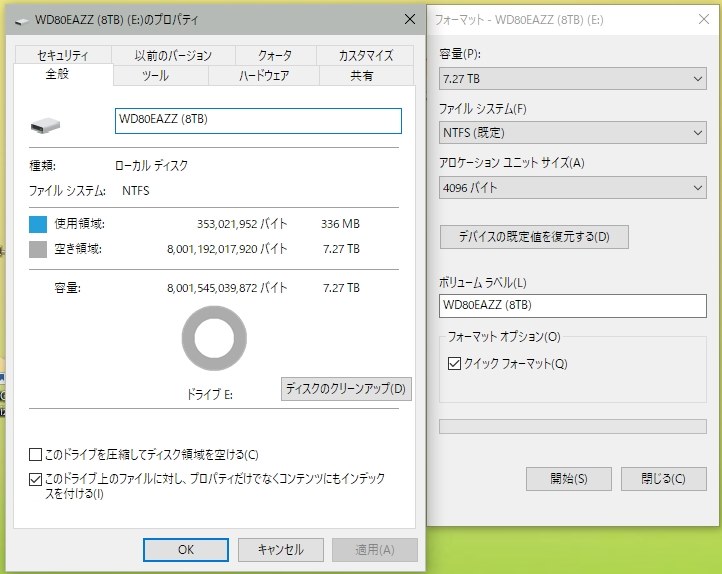The height and width of the screenshot is (574, 722).
Task: Click the 種類: label
Action: click(42, 166)
